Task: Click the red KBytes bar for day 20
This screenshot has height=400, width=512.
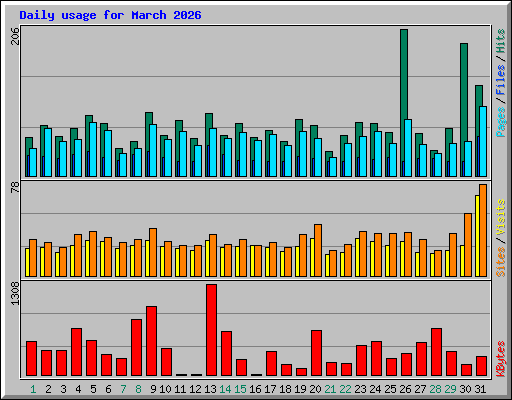Action: pyautogui.click(x=316, y=353)
